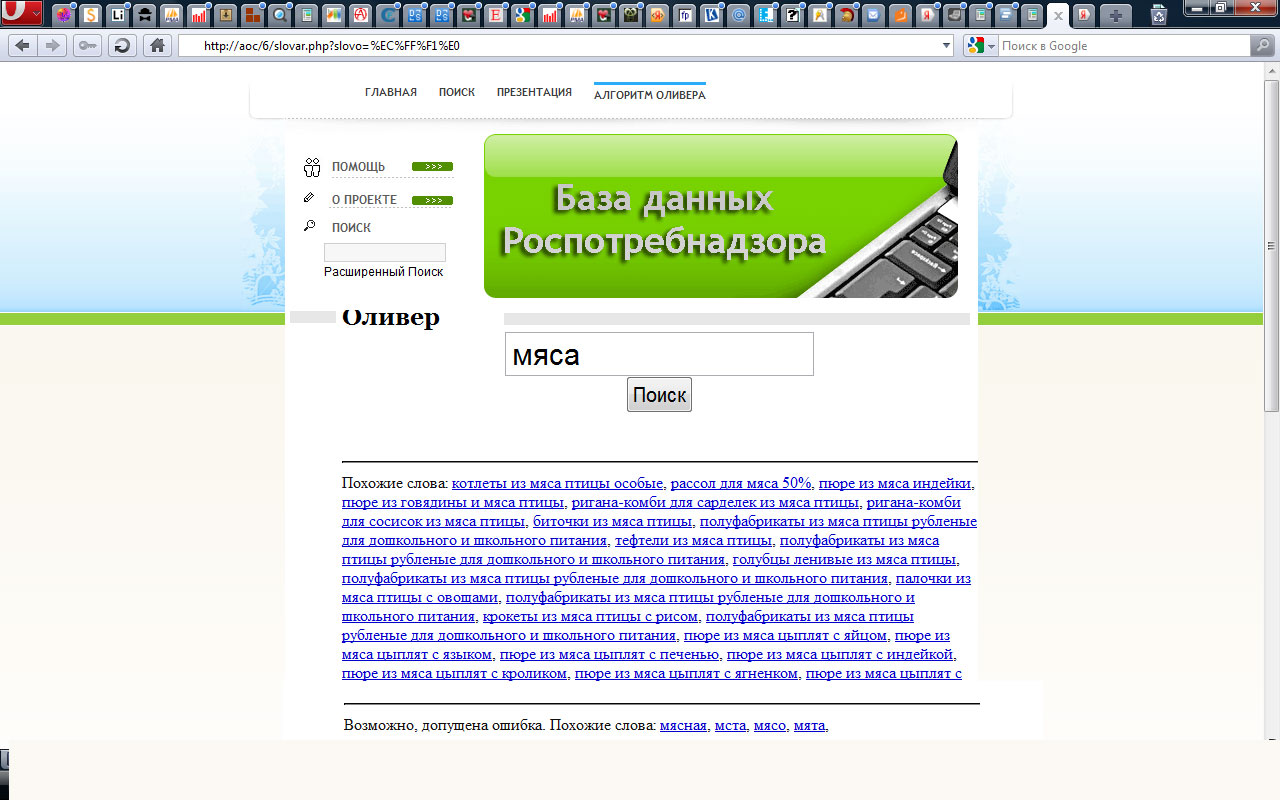
Task: Open a new tab with plus button
Action: (1116, 15)
